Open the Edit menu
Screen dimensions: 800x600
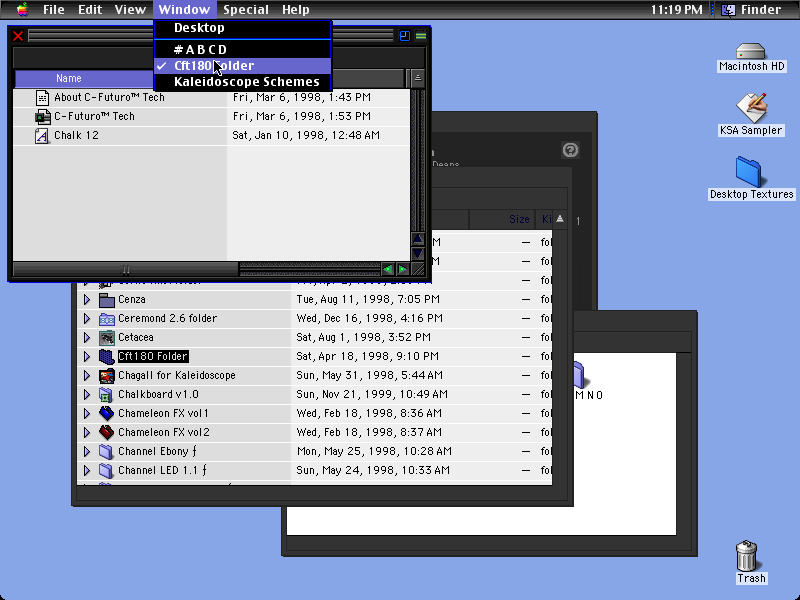click(x=90, y=9)
